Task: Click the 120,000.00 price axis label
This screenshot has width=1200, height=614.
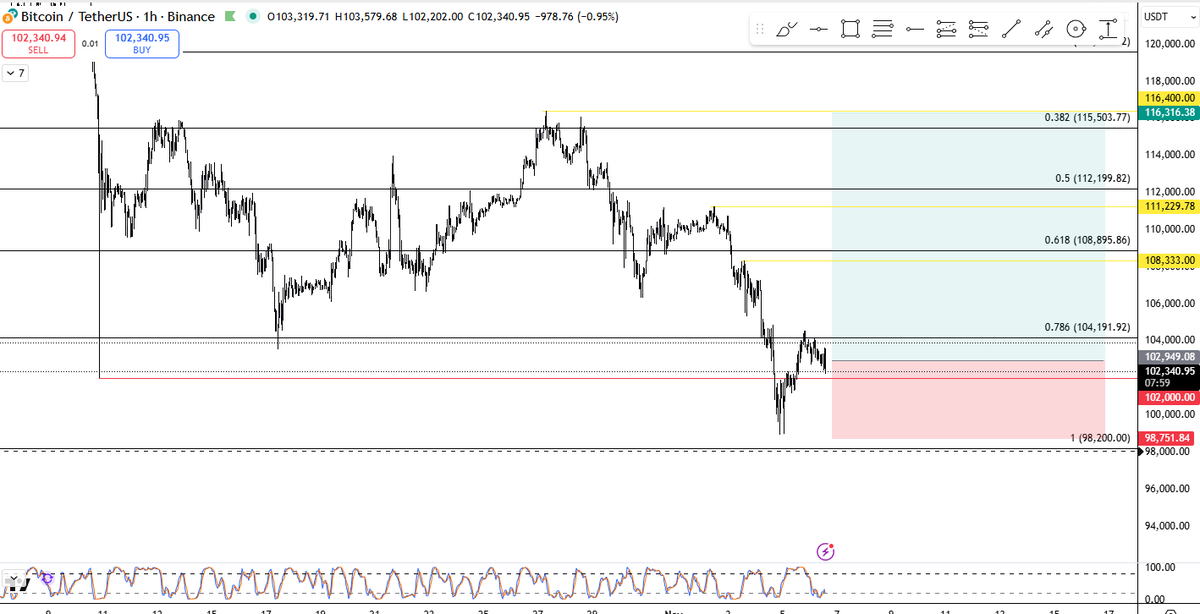Action: (1168, 44)
